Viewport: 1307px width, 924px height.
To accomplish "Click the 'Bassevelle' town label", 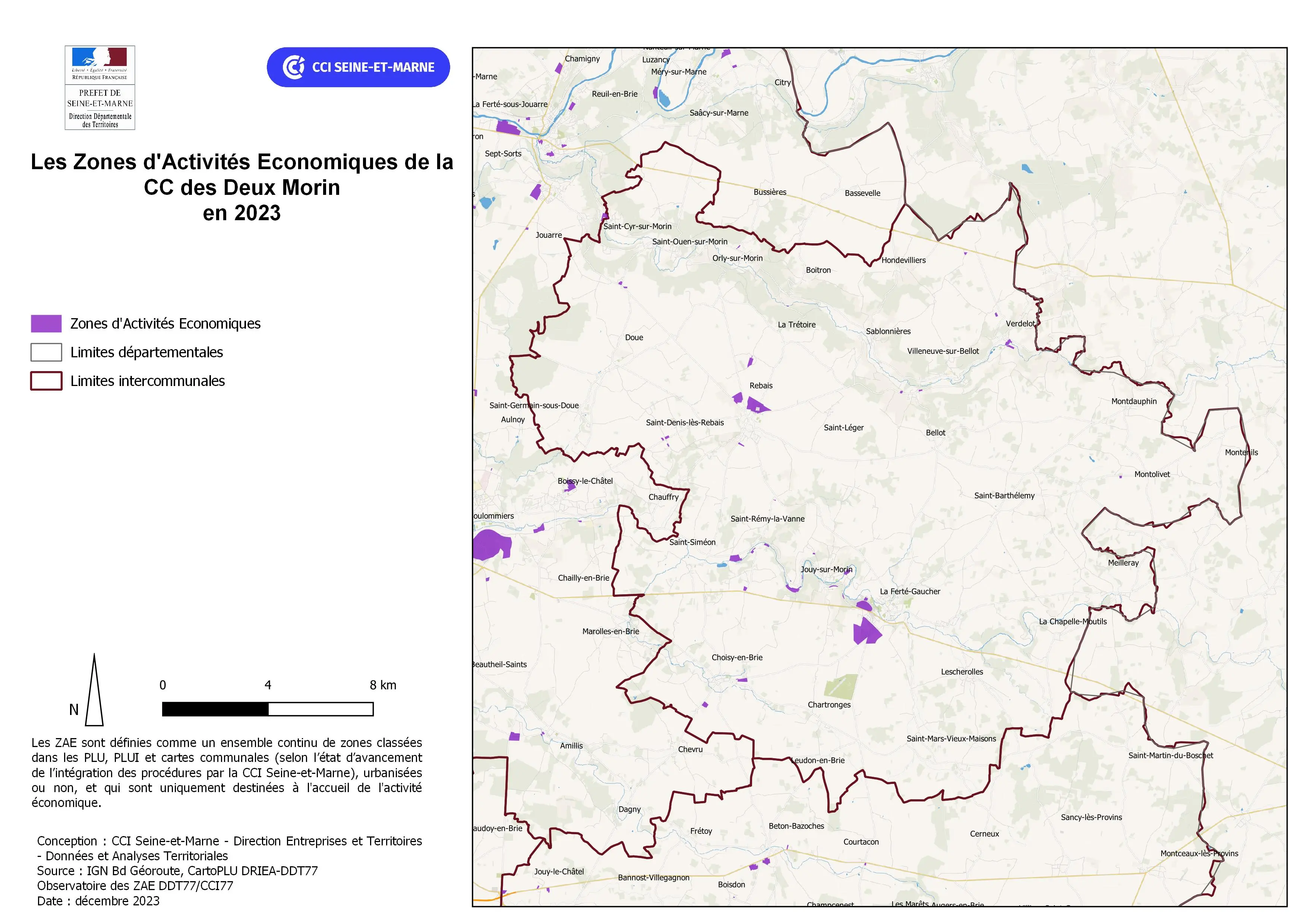I will pos(862,193).
